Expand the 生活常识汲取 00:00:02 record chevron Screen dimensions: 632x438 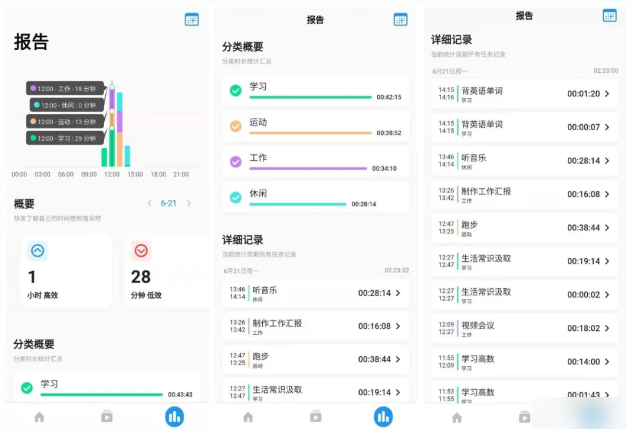click(607, 295)
